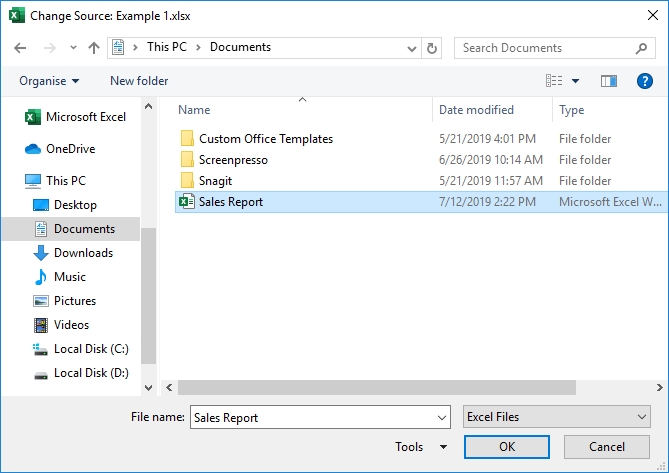Open Local Disk (C:) in sidebar
Viewport: 669px width, 473px height.
coord(91,349)
